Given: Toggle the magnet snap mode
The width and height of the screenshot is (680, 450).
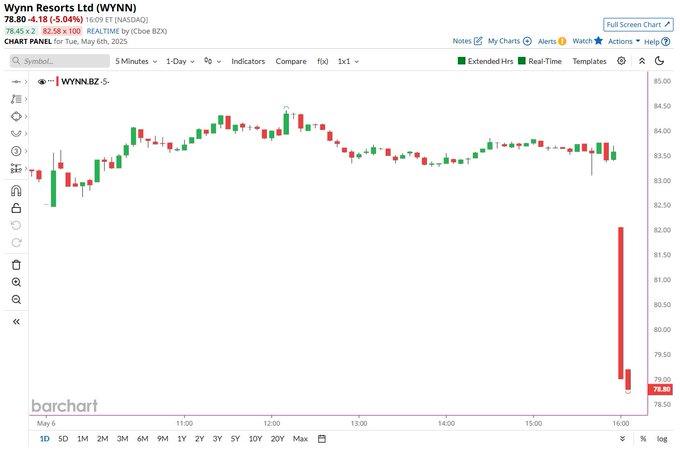Looking at the screenshot, I should pyautogui.click(x=16, y=191).
